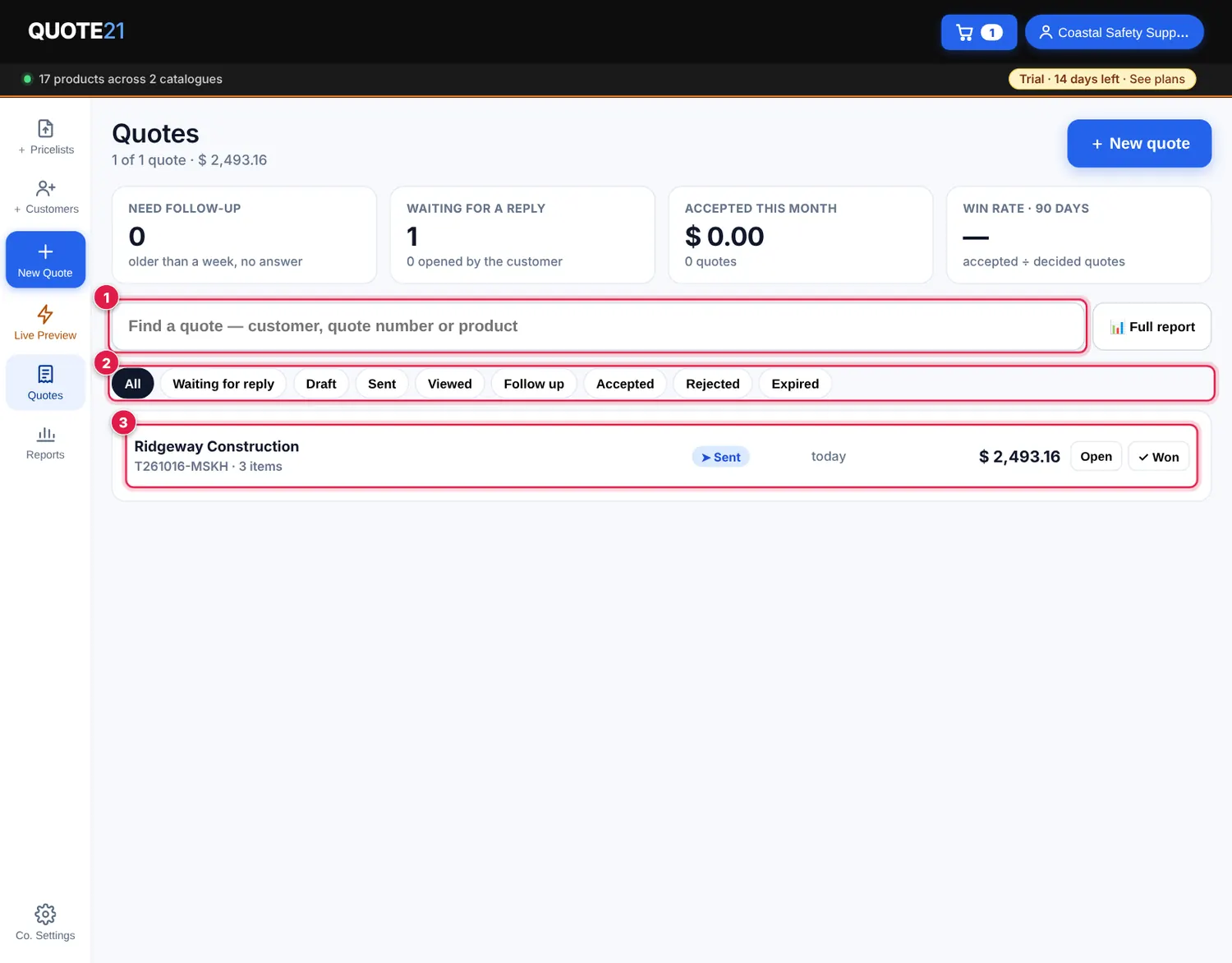This screenshot has width=1232, height=963.
Task: Filter quotes by Waiting for reply
Action: click(x=223, y=384)
